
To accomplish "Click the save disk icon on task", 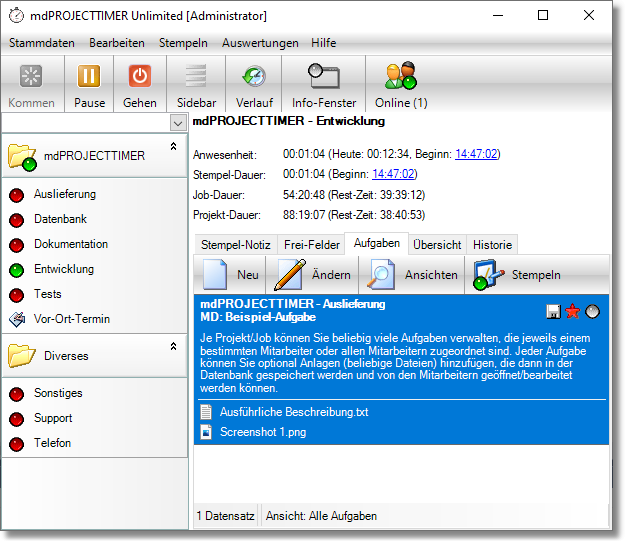I will [553, 311].
